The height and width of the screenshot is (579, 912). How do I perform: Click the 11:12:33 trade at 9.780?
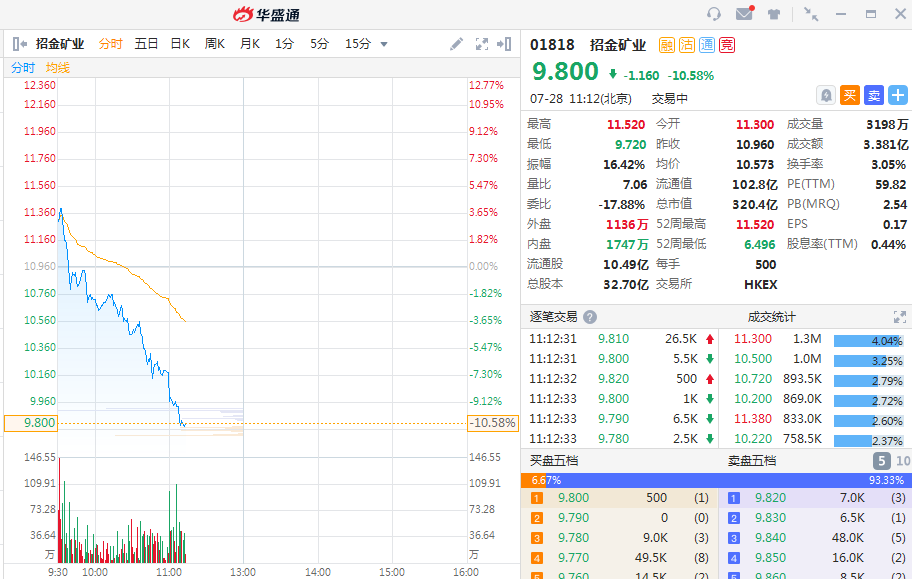click(620, 439)
